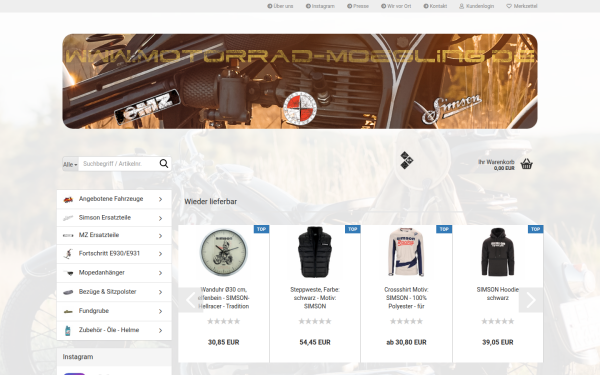Click the Mopedanhänger trailer icon
Image resolution: width=600 pixels, height=375 pixels.
[x=68, y=273]
